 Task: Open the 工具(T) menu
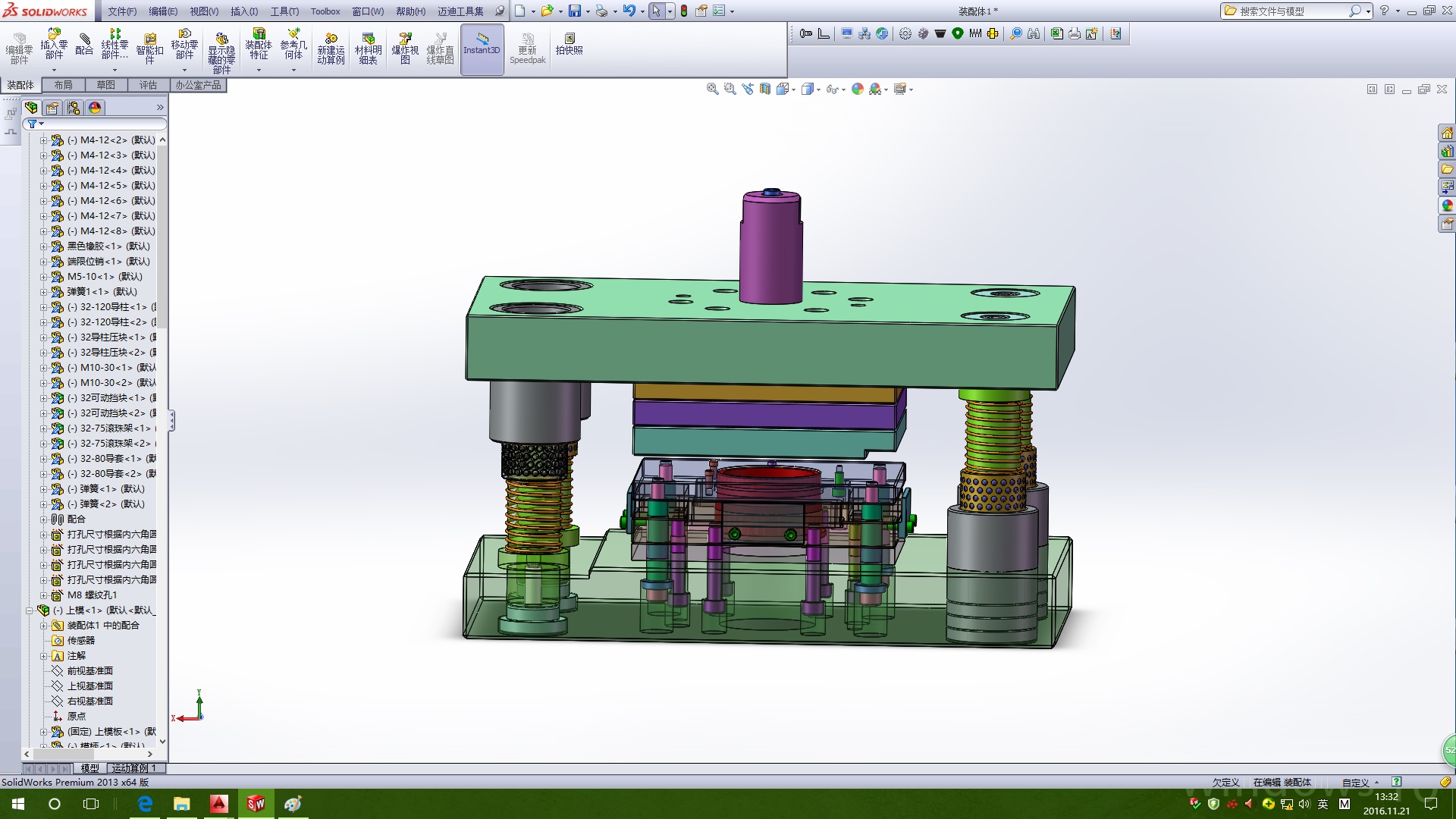(284, 11)
